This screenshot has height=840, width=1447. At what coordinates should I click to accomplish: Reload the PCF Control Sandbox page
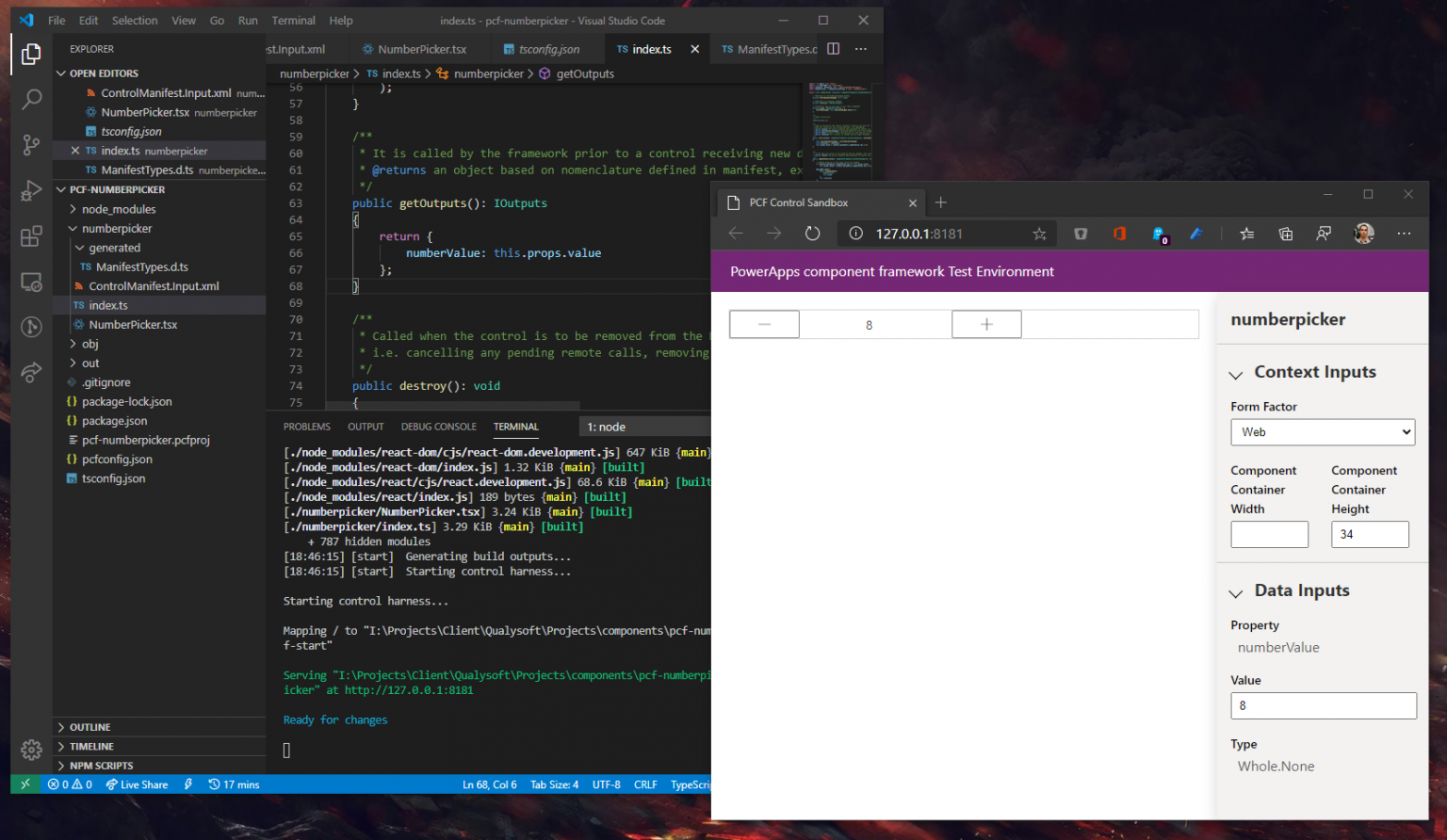pyautogui.click(x=812, y=234)
